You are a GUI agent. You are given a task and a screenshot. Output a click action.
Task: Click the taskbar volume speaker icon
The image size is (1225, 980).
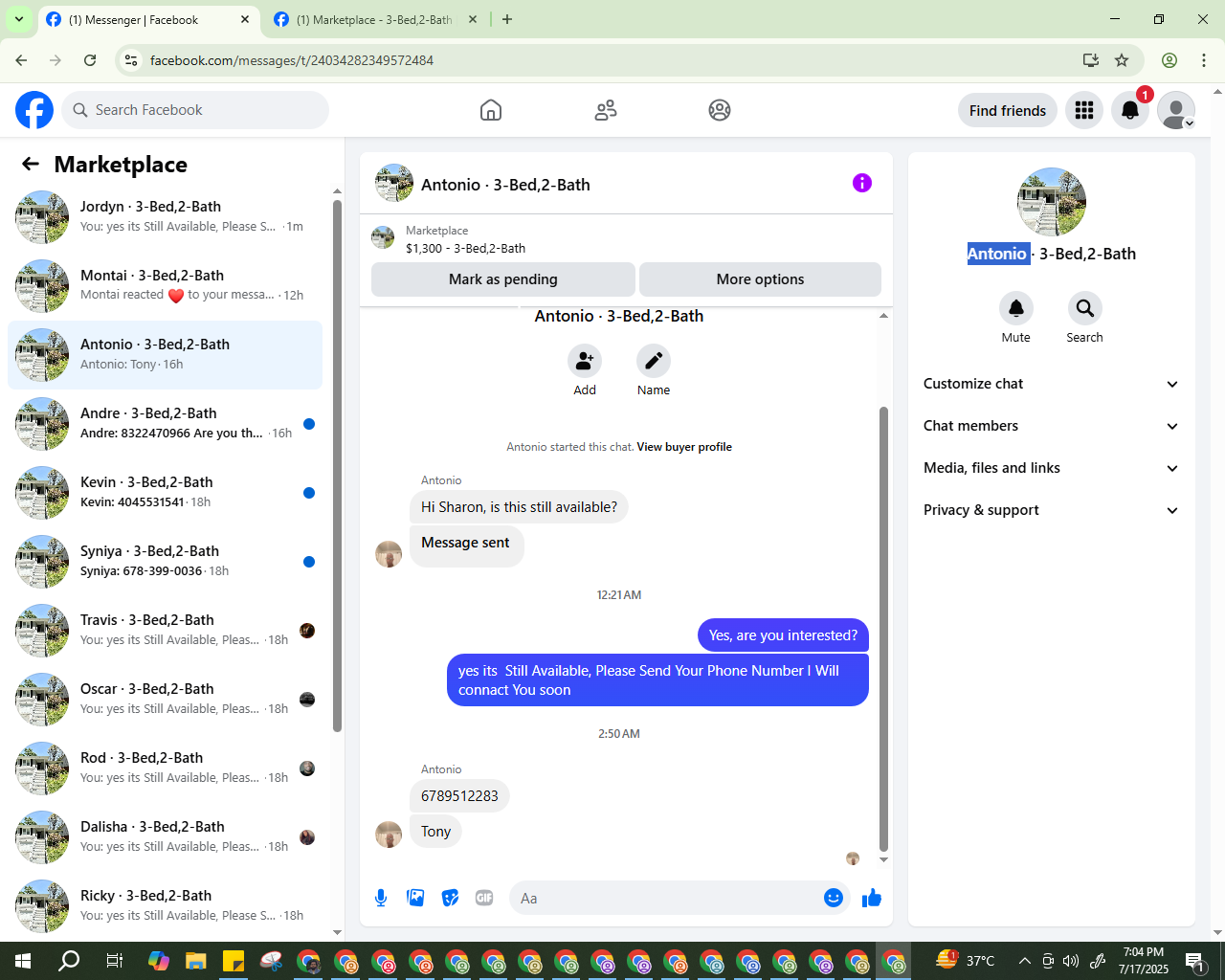(1071, 961)
